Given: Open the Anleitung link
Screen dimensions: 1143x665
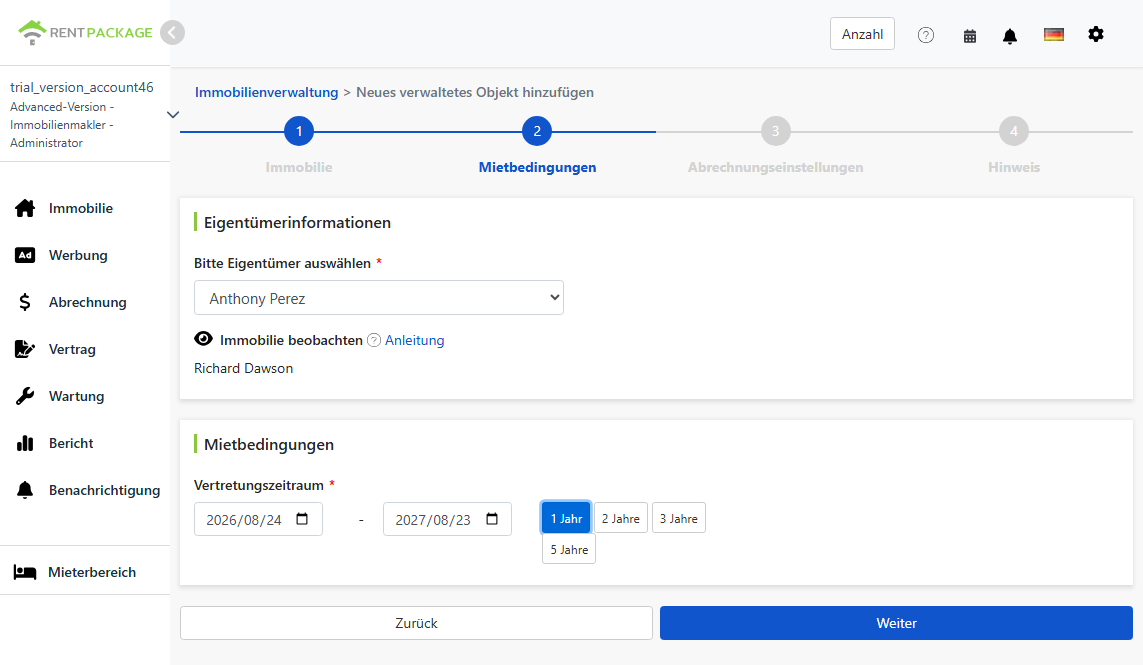Looking at the screenshot, I should pos(414,341).
